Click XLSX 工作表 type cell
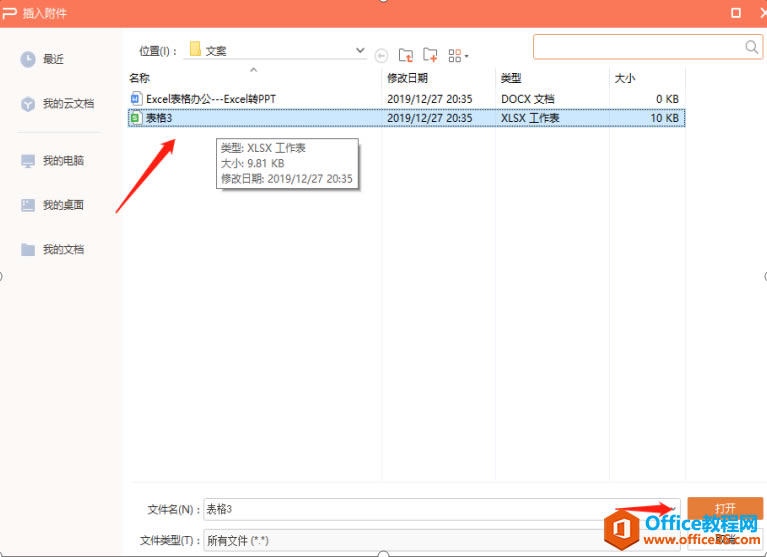This screenshot has width=767, height=557. click(530, 118)
